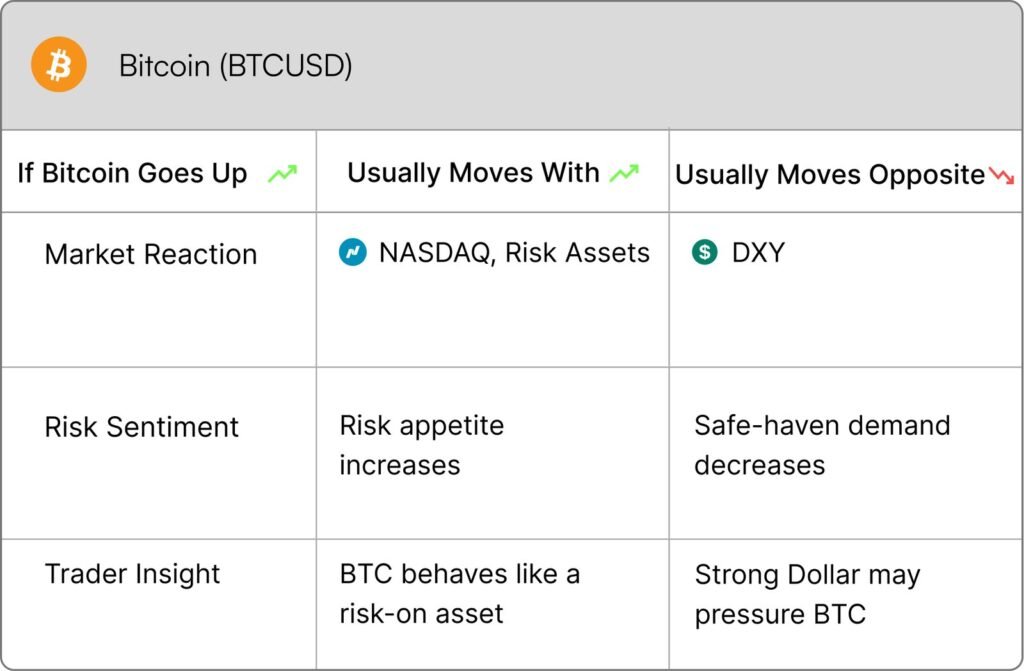Click the NASDAQ, Risk Assets text
This screenshot has height=671, width=1024.
[x=515, y=253]
